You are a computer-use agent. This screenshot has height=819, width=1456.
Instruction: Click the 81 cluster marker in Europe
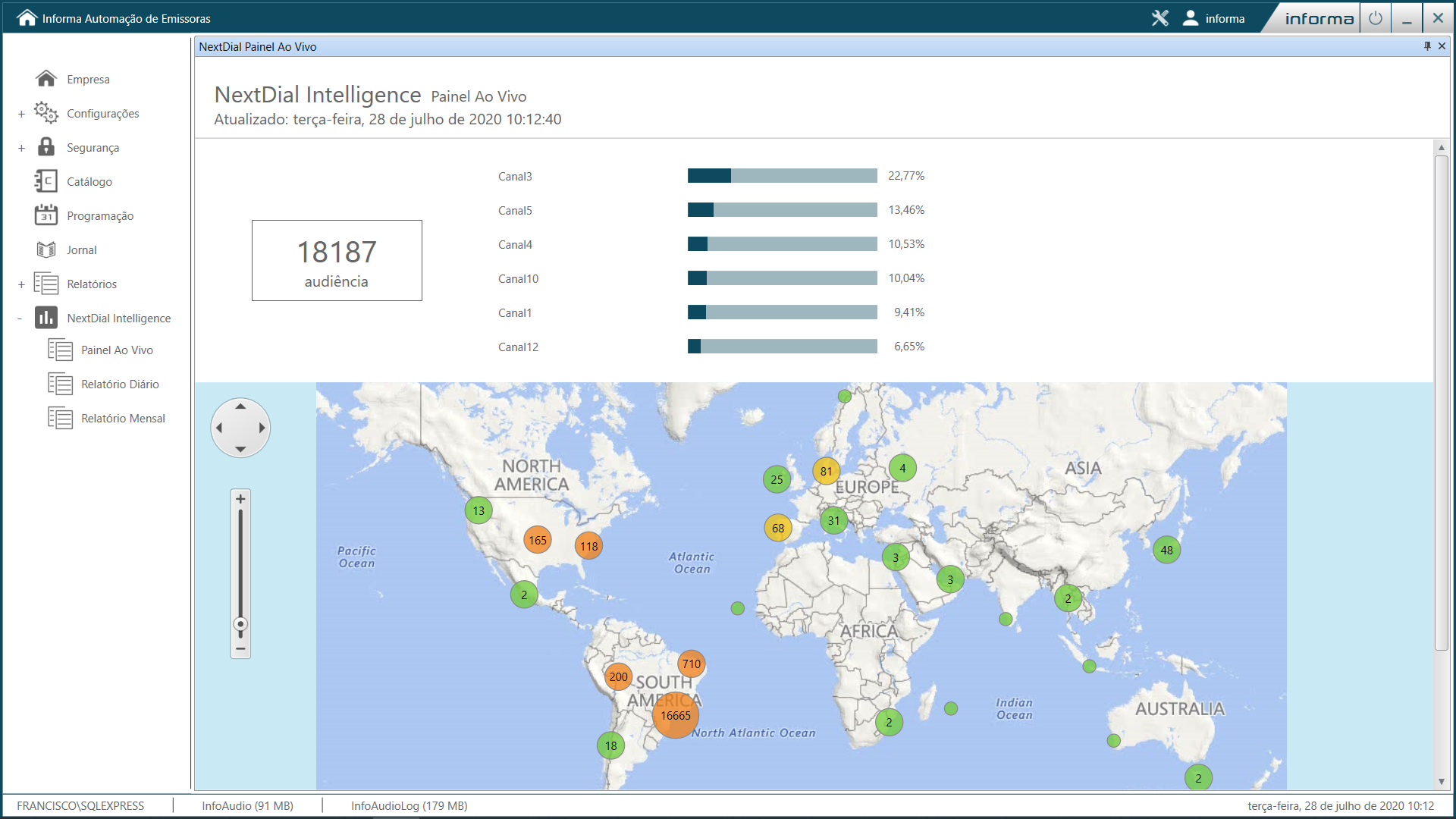pyautogui.click(x=826, y=471)
